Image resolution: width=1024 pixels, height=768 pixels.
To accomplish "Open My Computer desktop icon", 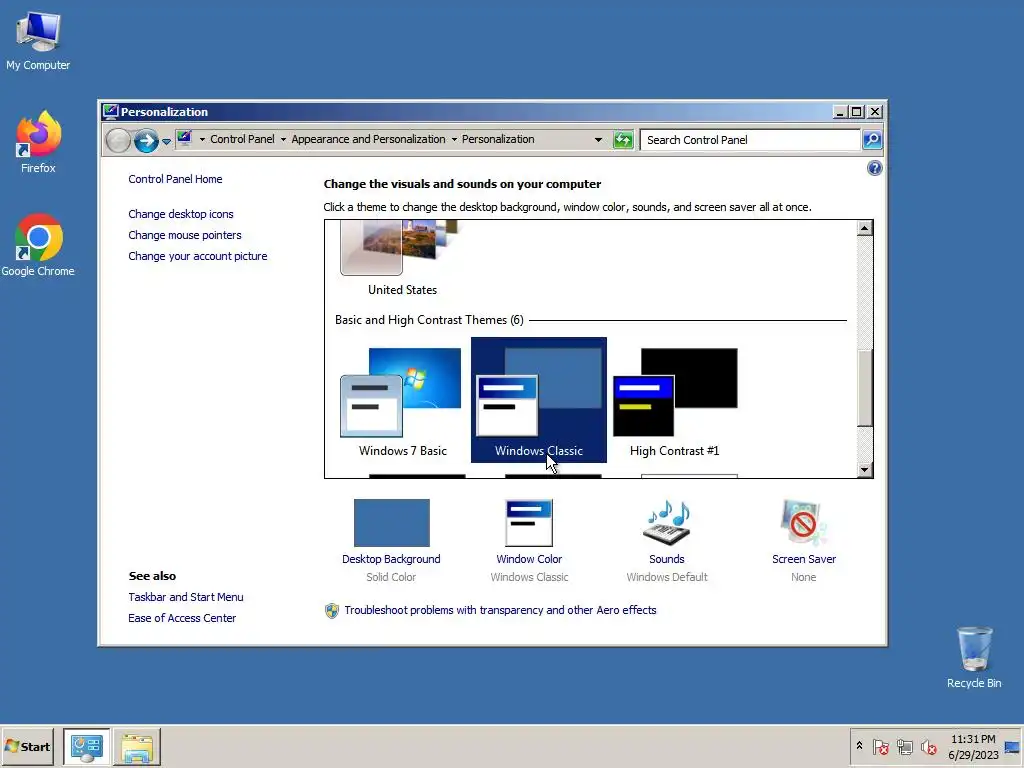I will point(38,40).
